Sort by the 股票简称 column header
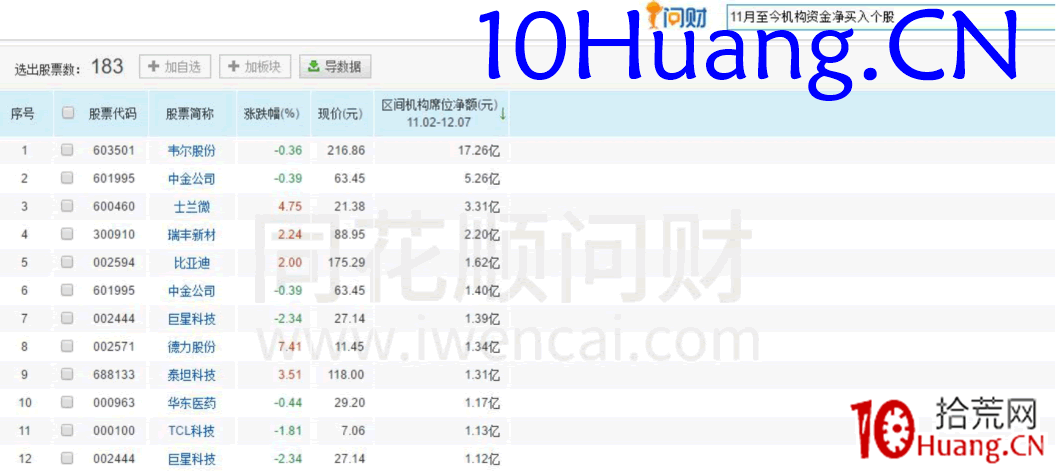 tap(190, 114)
